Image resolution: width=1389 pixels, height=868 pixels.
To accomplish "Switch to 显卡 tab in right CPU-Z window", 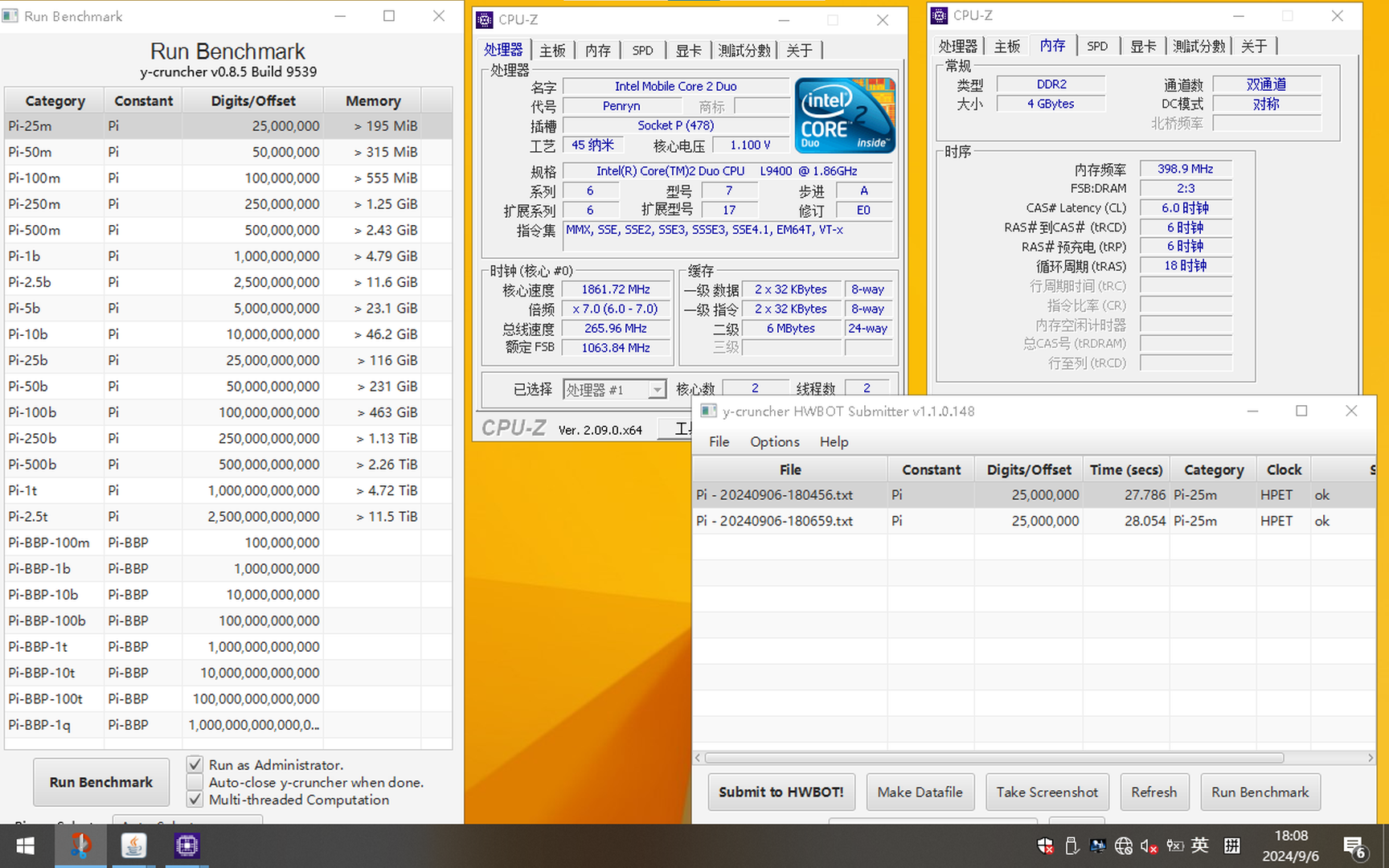I will [1143, 46].
